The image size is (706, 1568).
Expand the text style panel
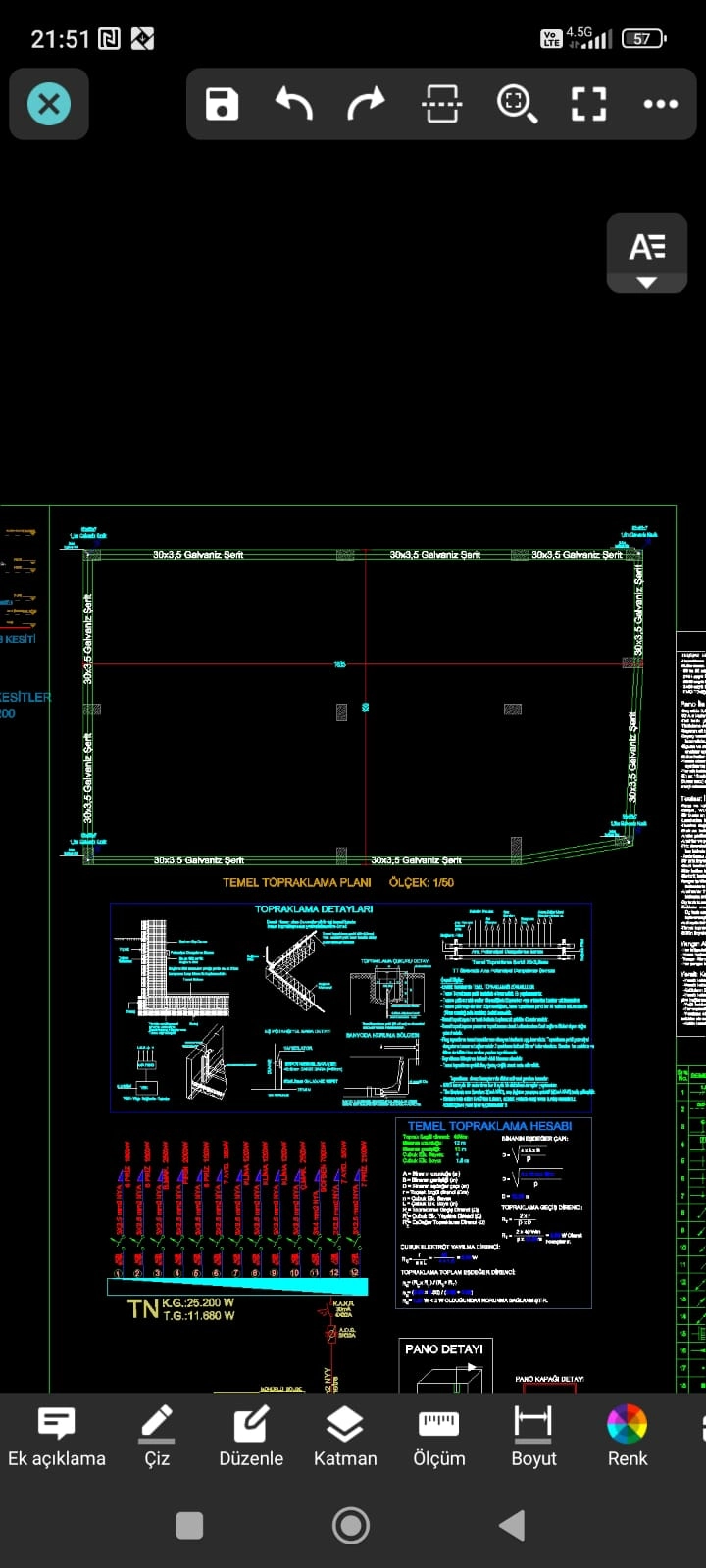[x=646, y=253]
